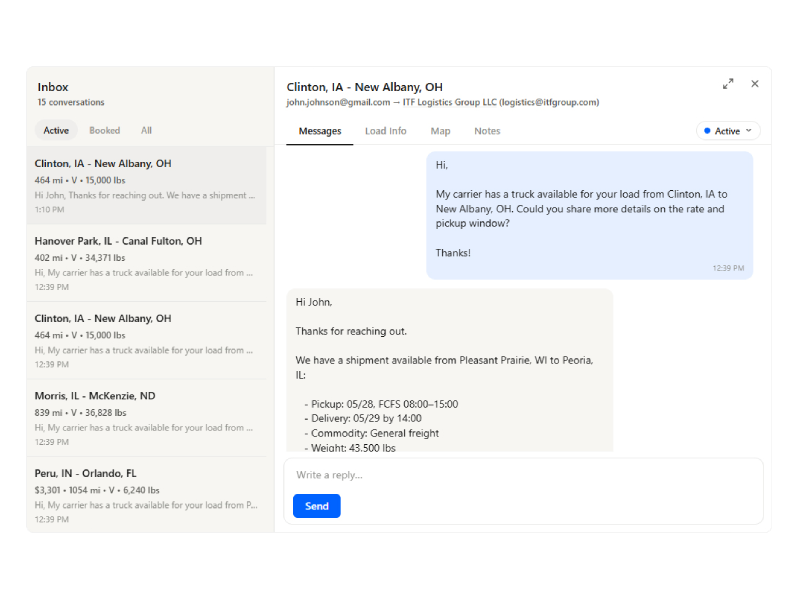Click the Commodity: General freight line

pos(371,433)
